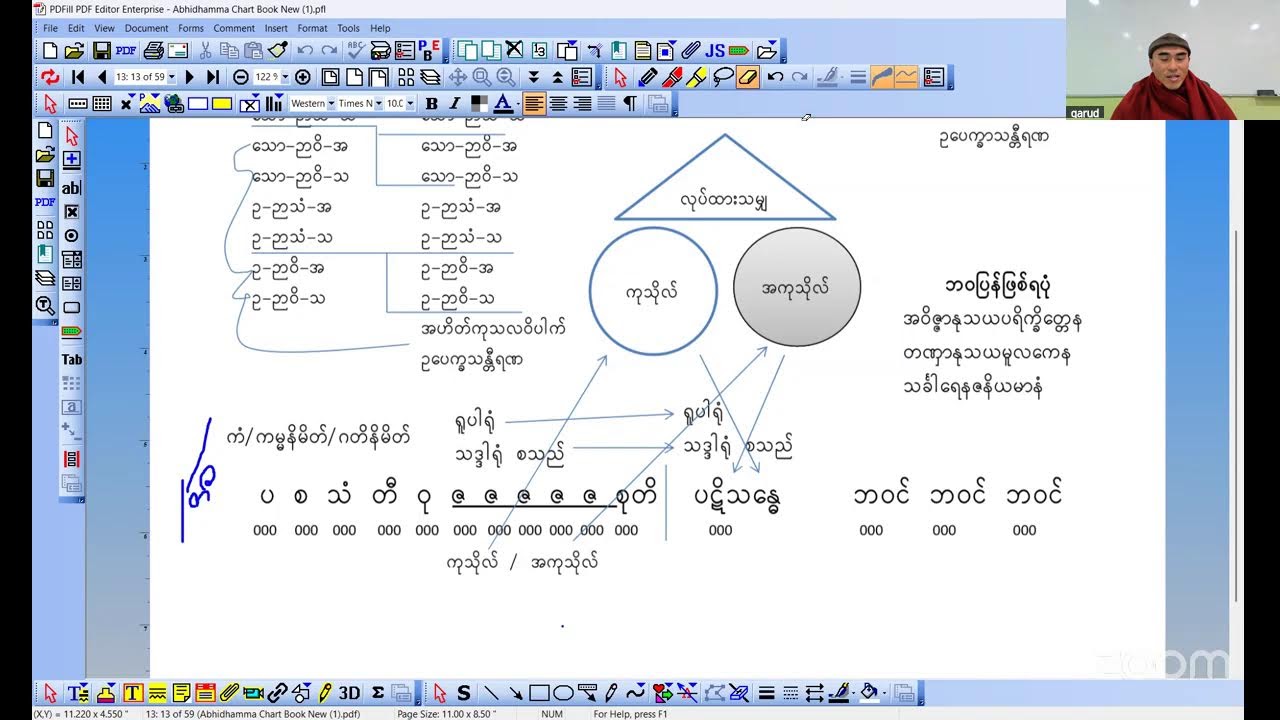Go to the next page arrow
Screen dimensions: 1280x720
click(190, 77)
